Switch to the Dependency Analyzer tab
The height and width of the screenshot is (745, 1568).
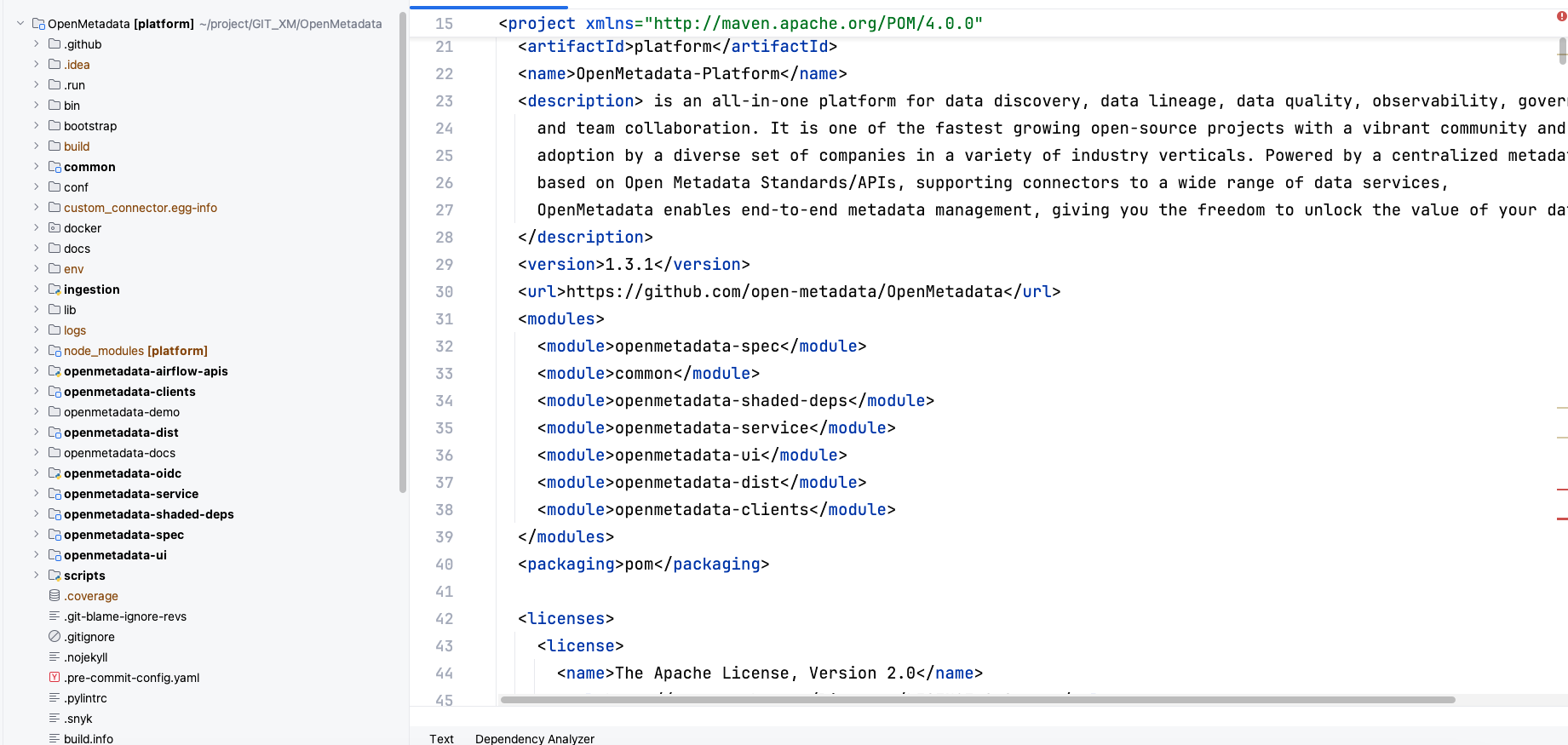pyautogui.click(x=535, y=738)
